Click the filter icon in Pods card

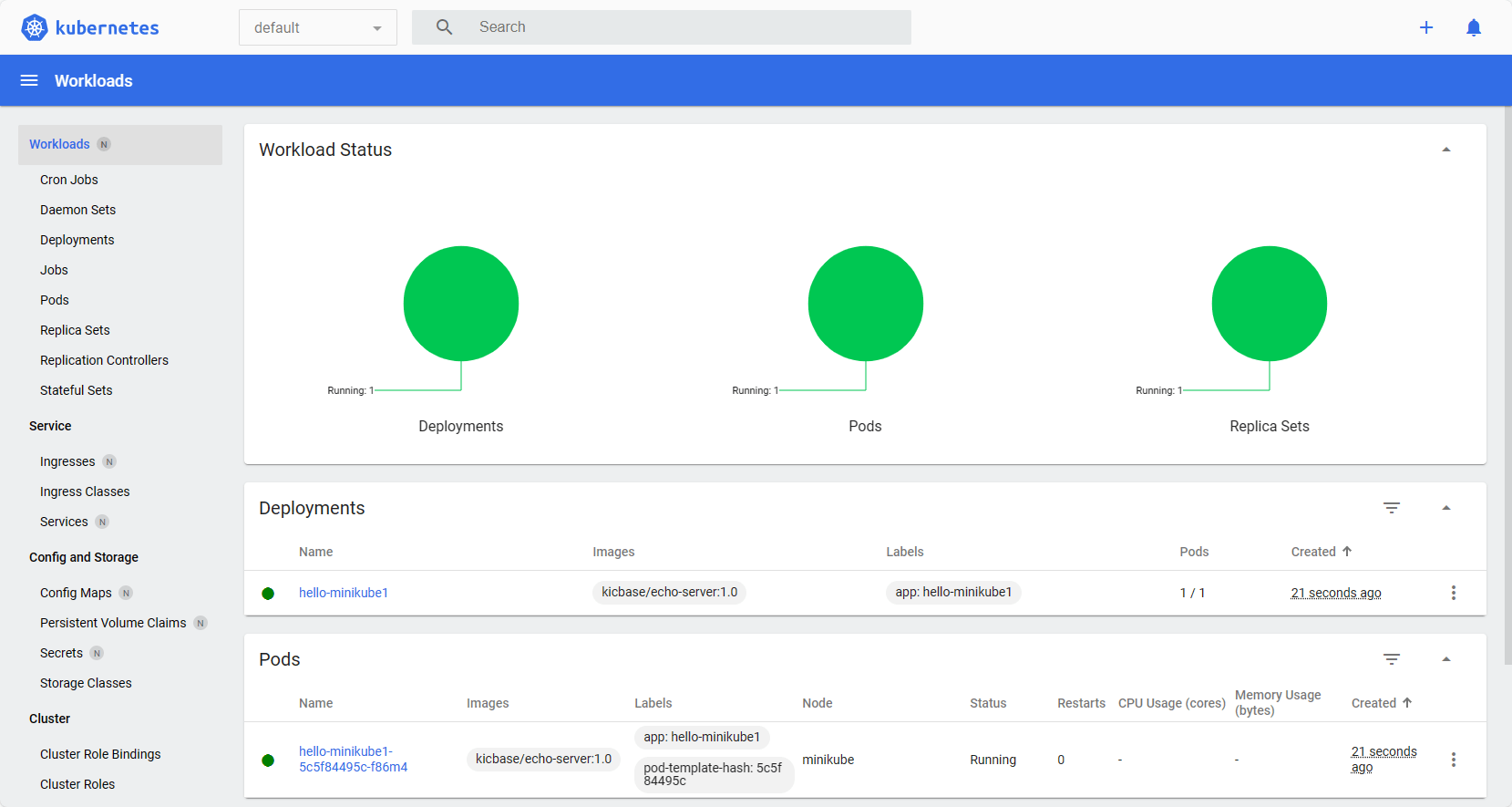1392,659
